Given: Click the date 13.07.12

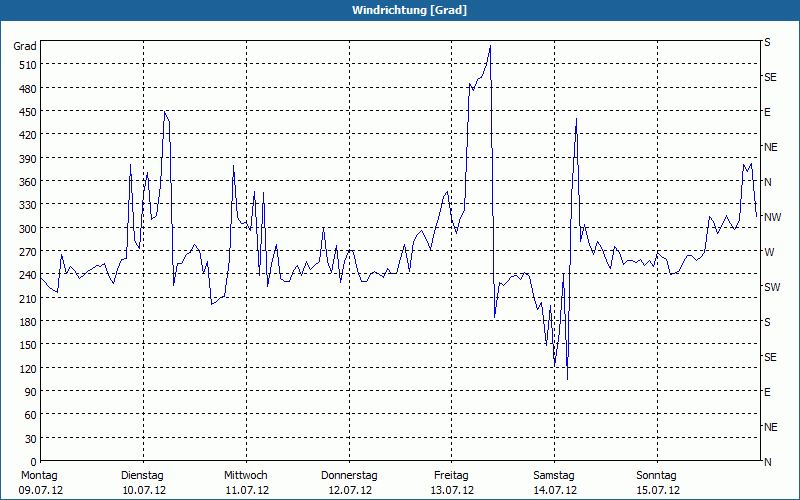Looking at the screenshot, I should point(453,491).
